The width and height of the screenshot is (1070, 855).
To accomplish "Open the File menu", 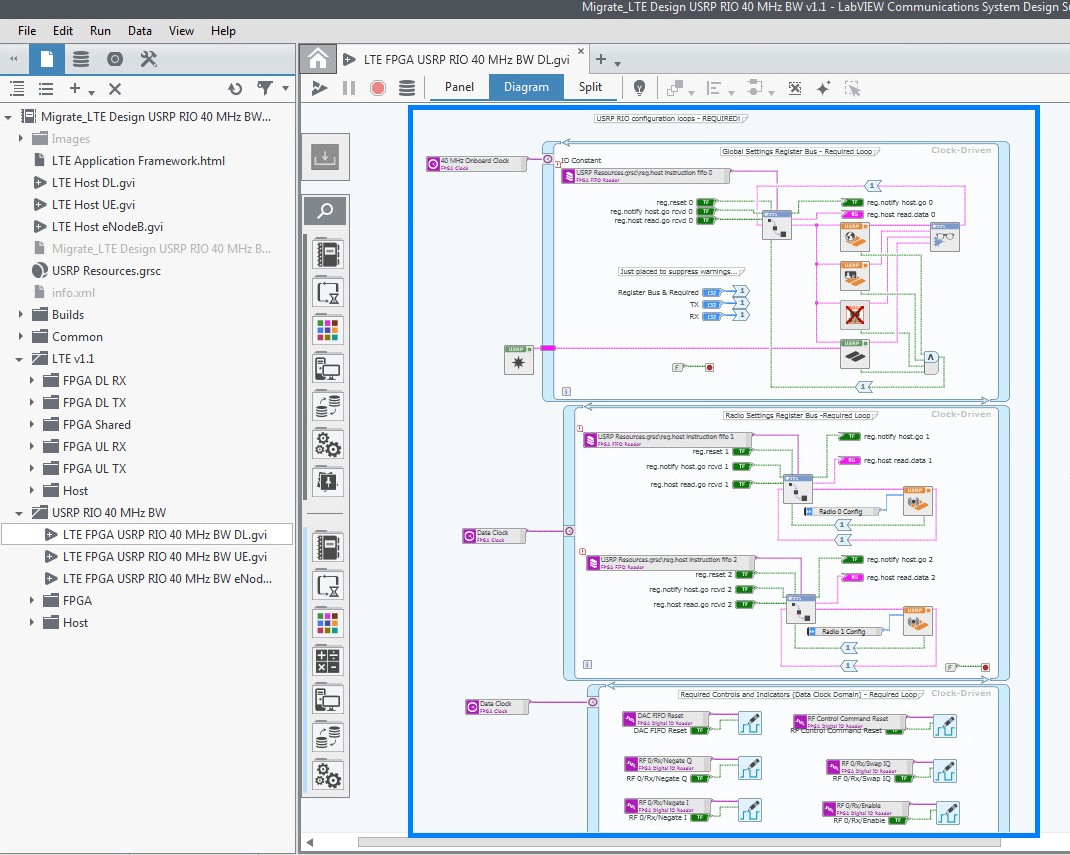I will pyautogui.click(x=27, y=31).
